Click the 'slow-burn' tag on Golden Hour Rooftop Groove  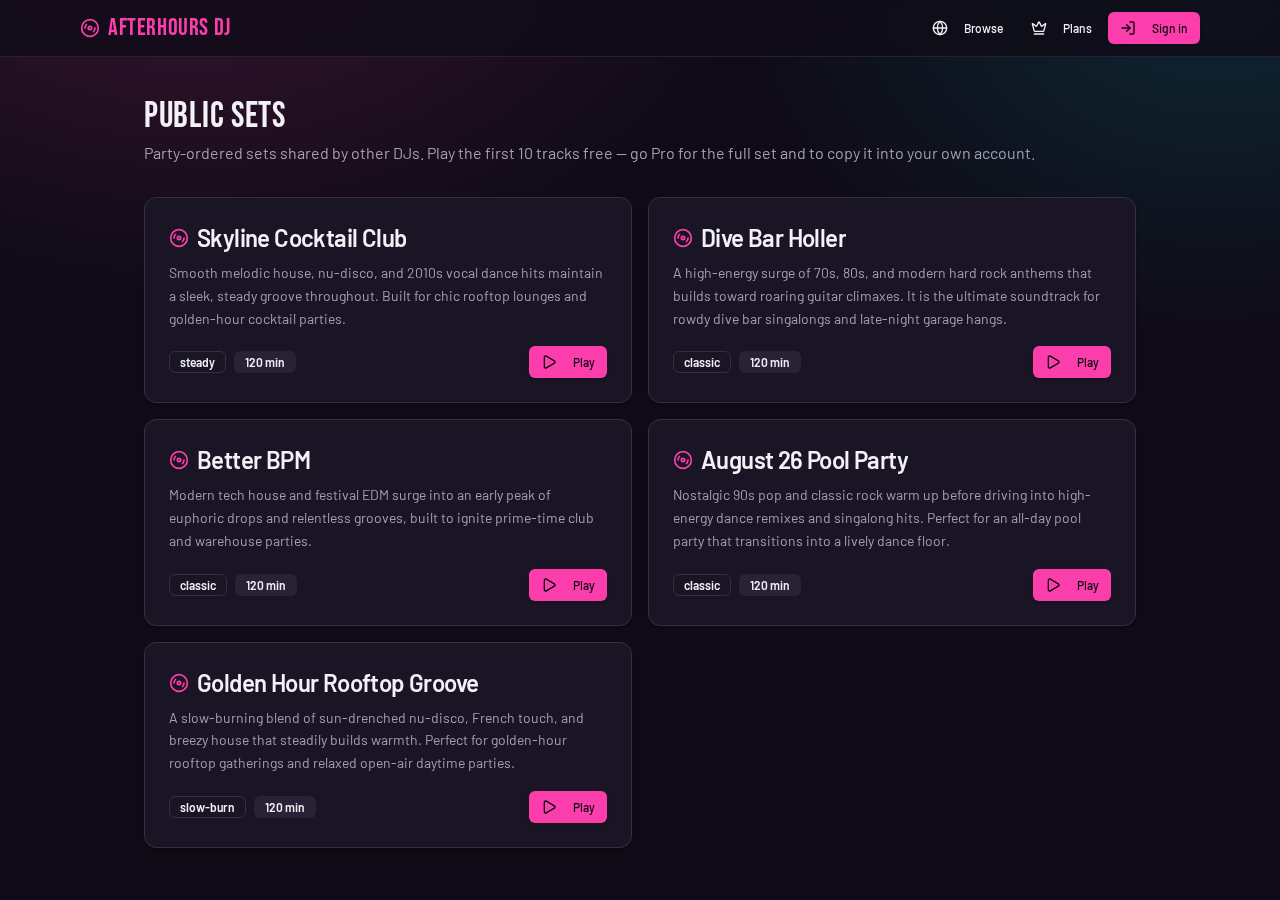(207, 807)
